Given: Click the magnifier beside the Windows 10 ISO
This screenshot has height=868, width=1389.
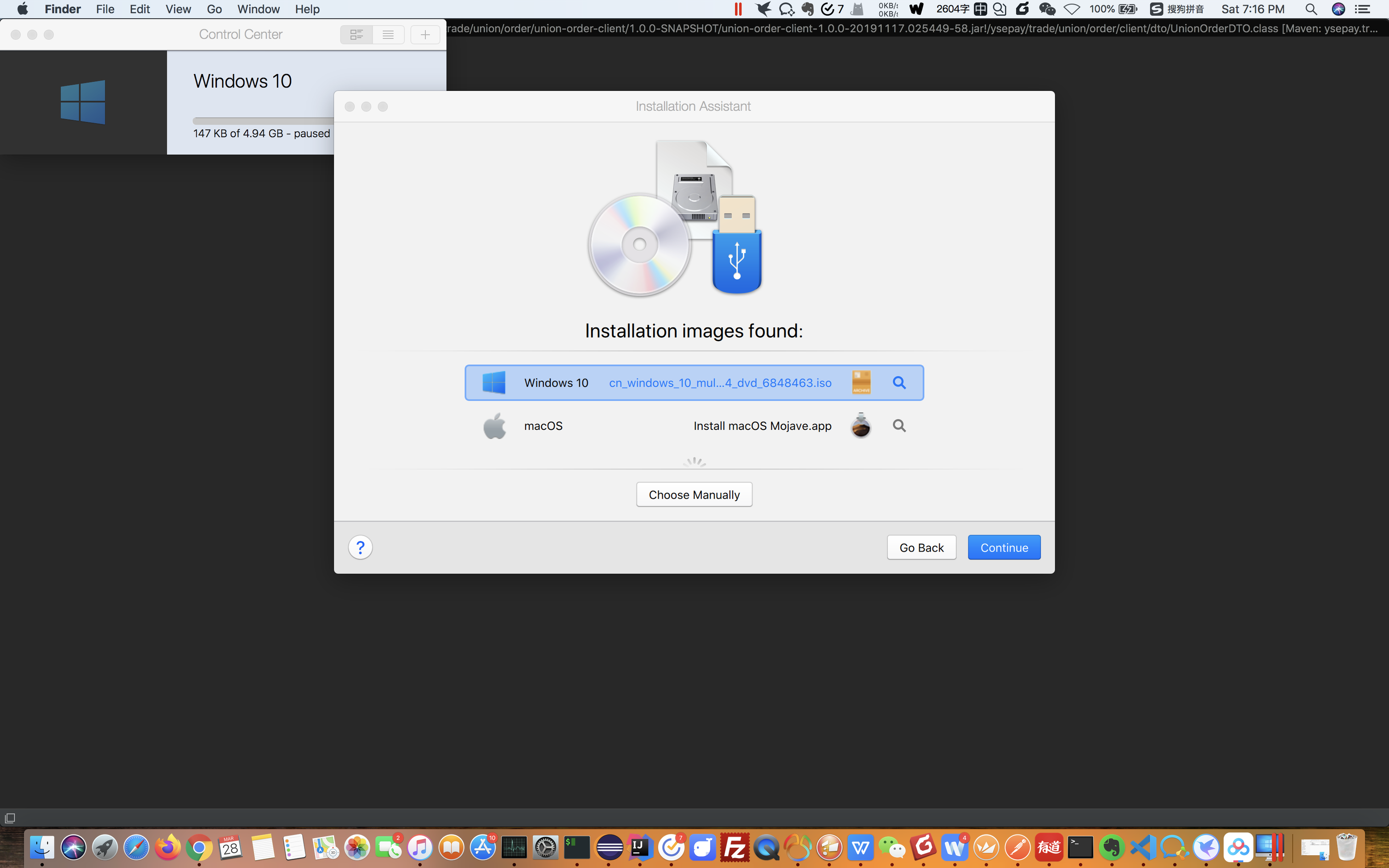Looking at the screenshot, I should tap(899, 383).
